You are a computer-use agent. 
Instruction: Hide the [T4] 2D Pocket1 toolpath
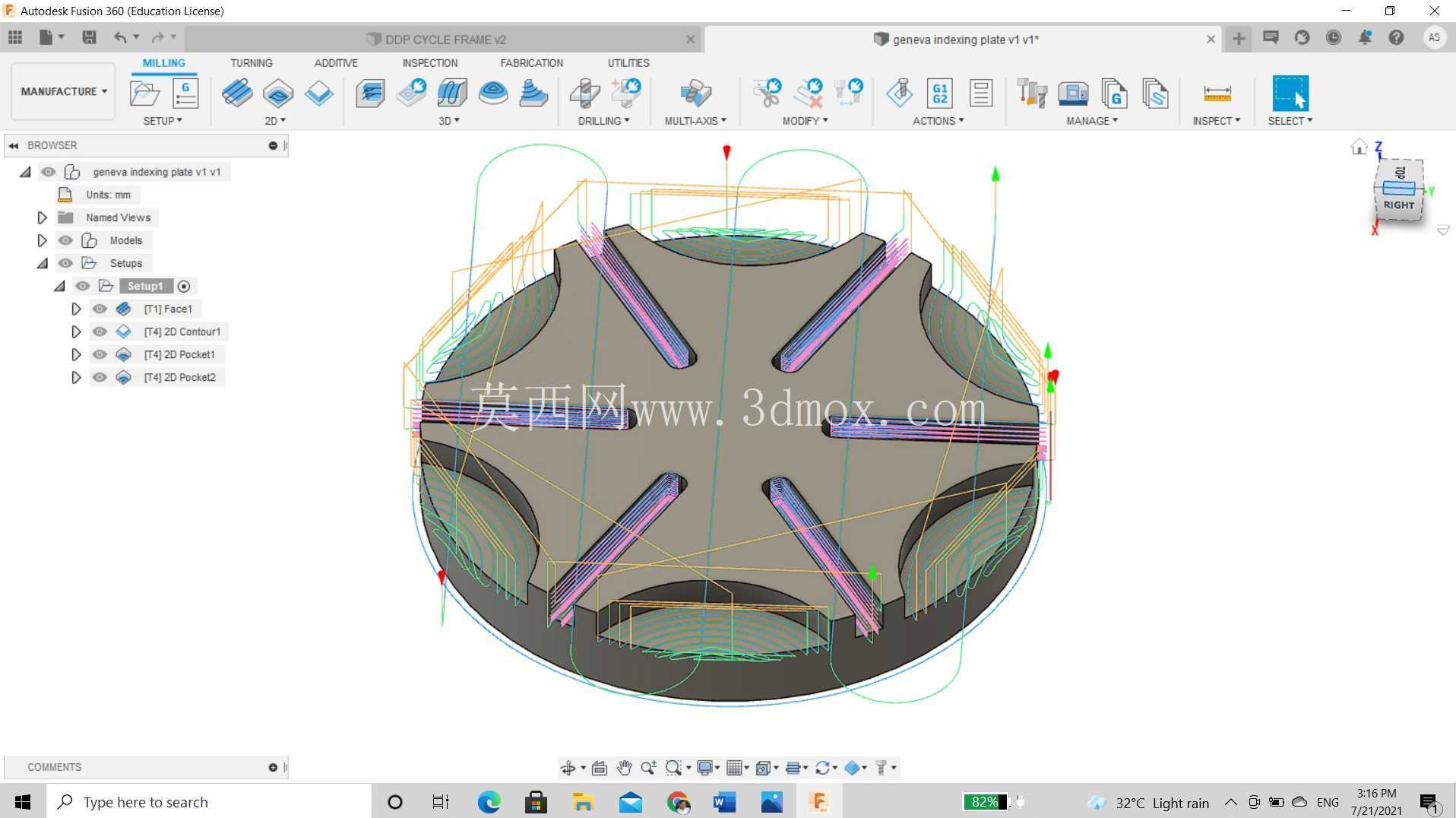[100, 354]
